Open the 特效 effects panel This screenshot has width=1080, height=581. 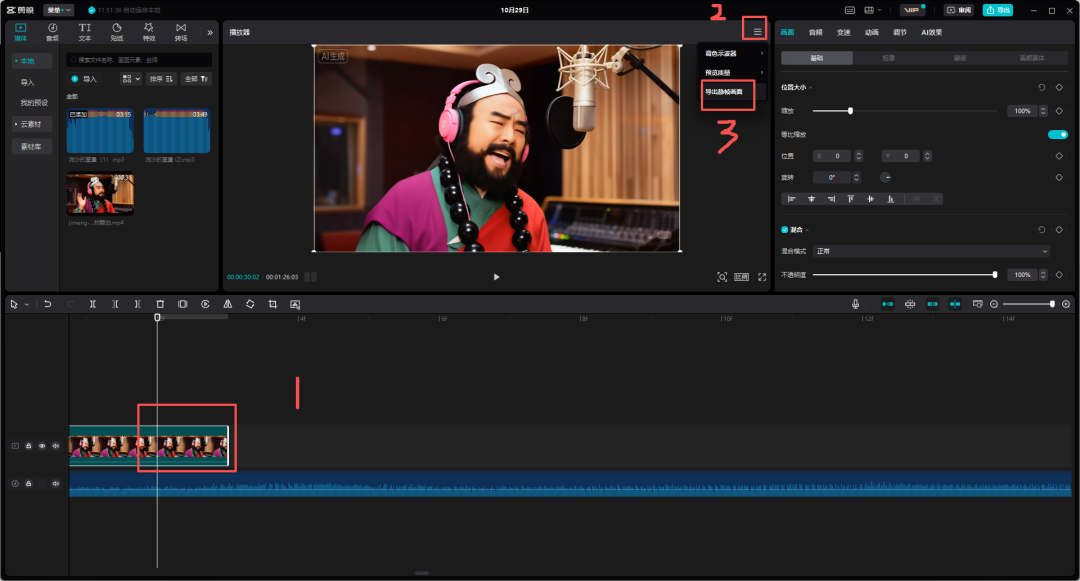[149, 32]
